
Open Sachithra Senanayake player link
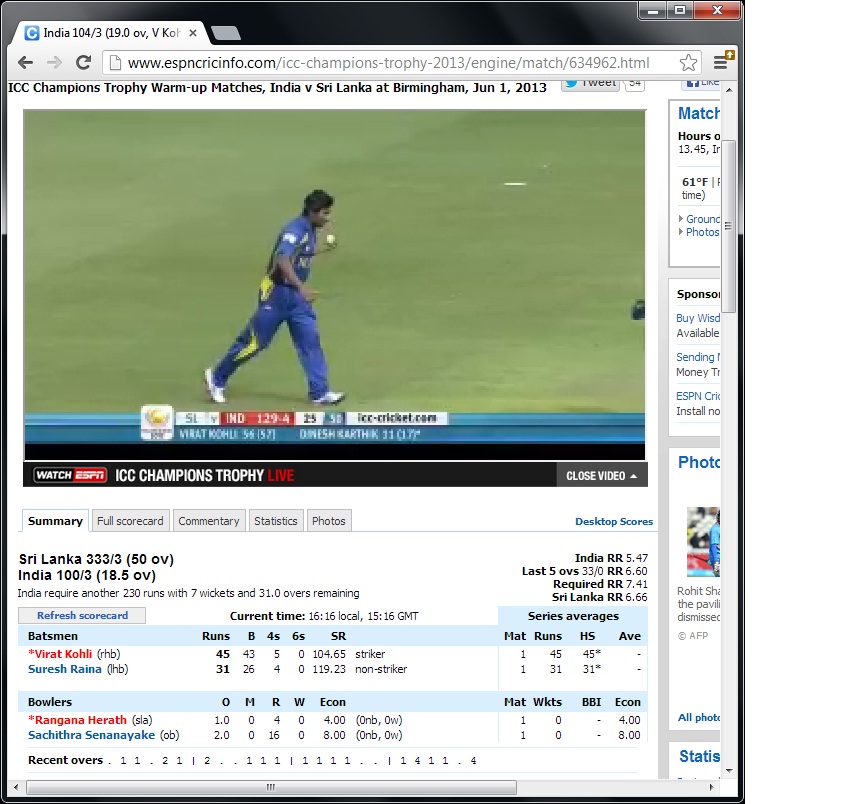[91, 735]
